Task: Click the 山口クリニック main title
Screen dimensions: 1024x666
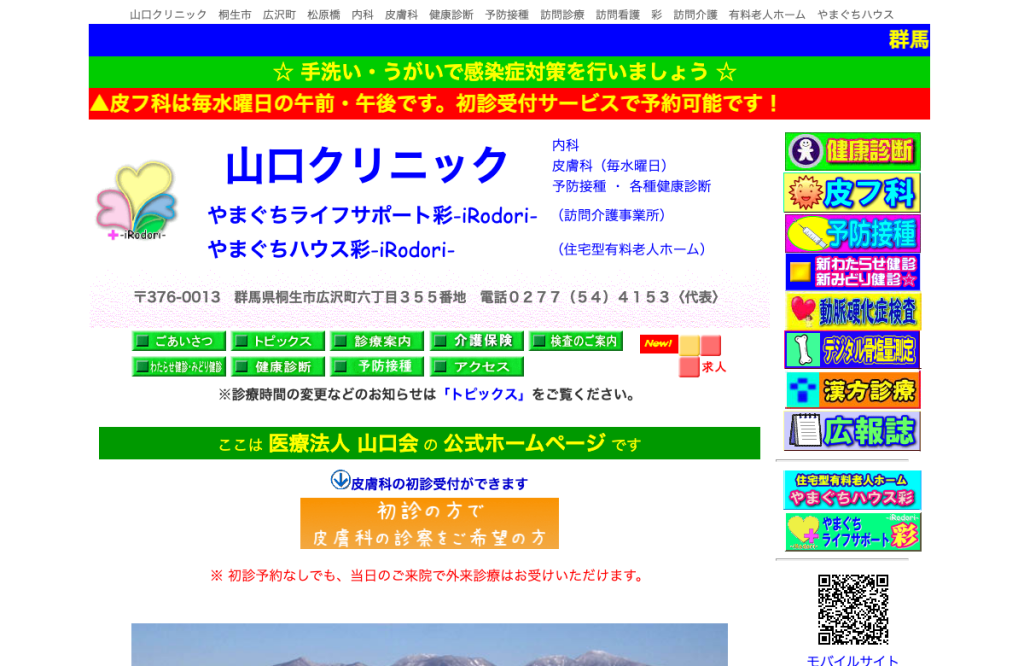Action: click(x=366, y=164)
